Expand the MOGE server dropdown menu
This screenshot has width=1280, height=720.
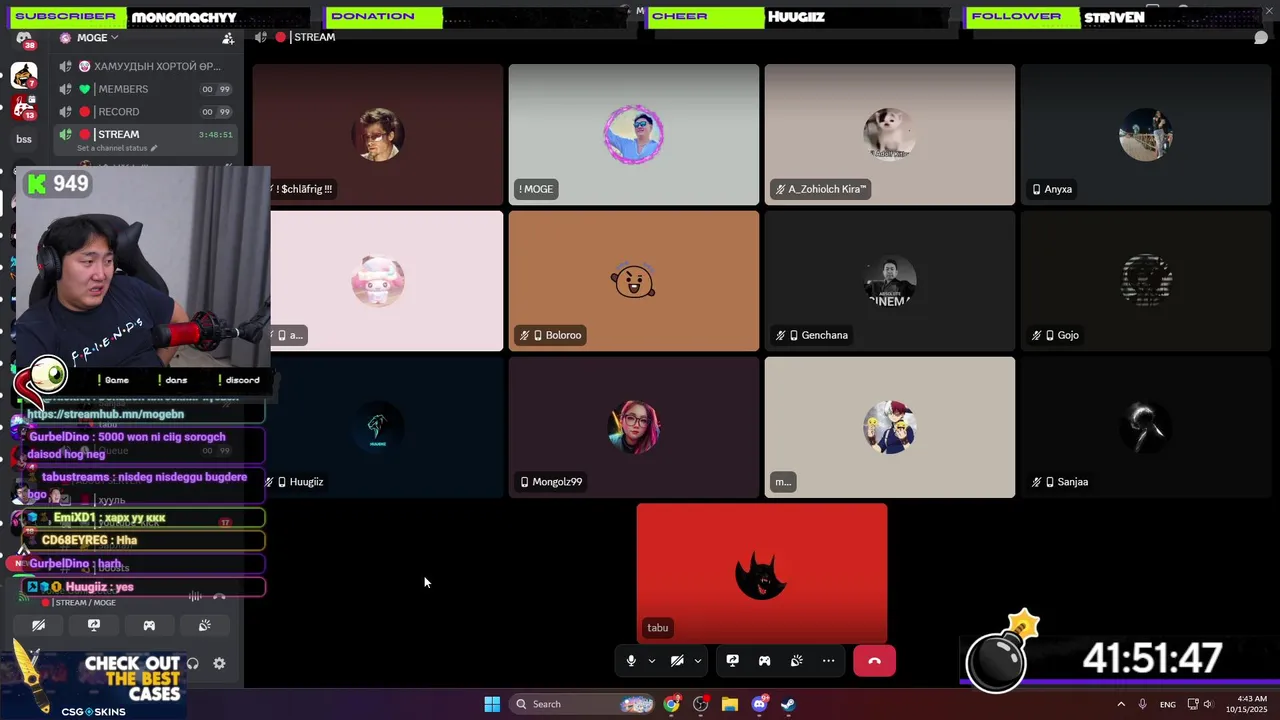click(x=98, y=38)
